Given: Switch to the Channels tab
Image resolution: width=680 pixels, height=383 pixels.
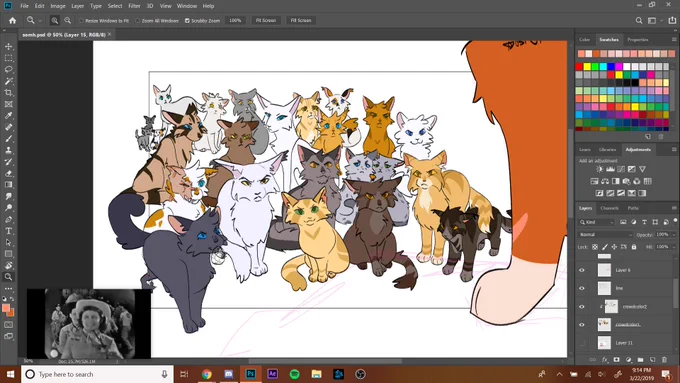Looking at the screenshot, I should [609, 208].
